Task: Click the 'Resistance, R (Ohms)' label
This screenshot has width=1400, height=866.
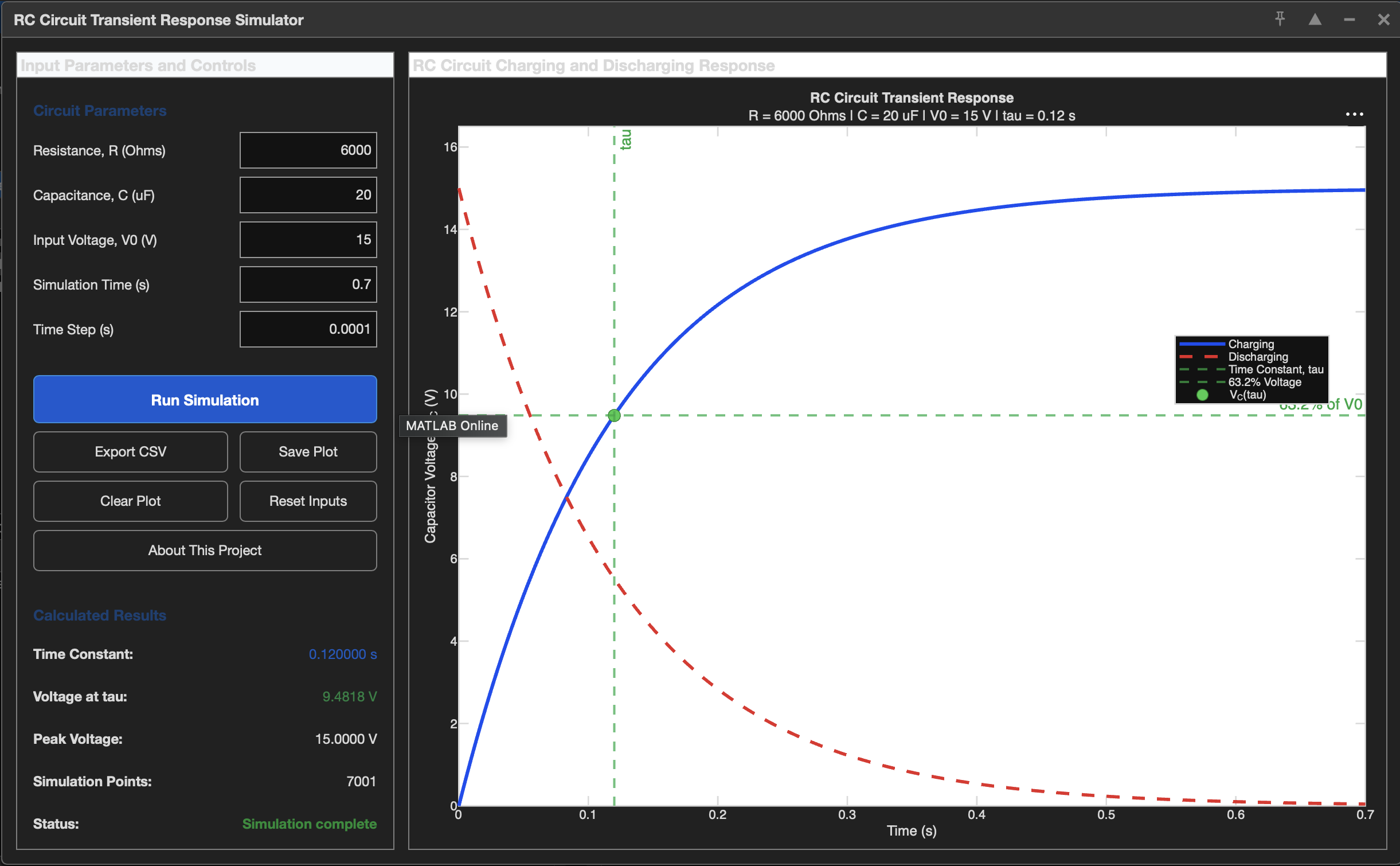Action: click(x=99, y=151)
